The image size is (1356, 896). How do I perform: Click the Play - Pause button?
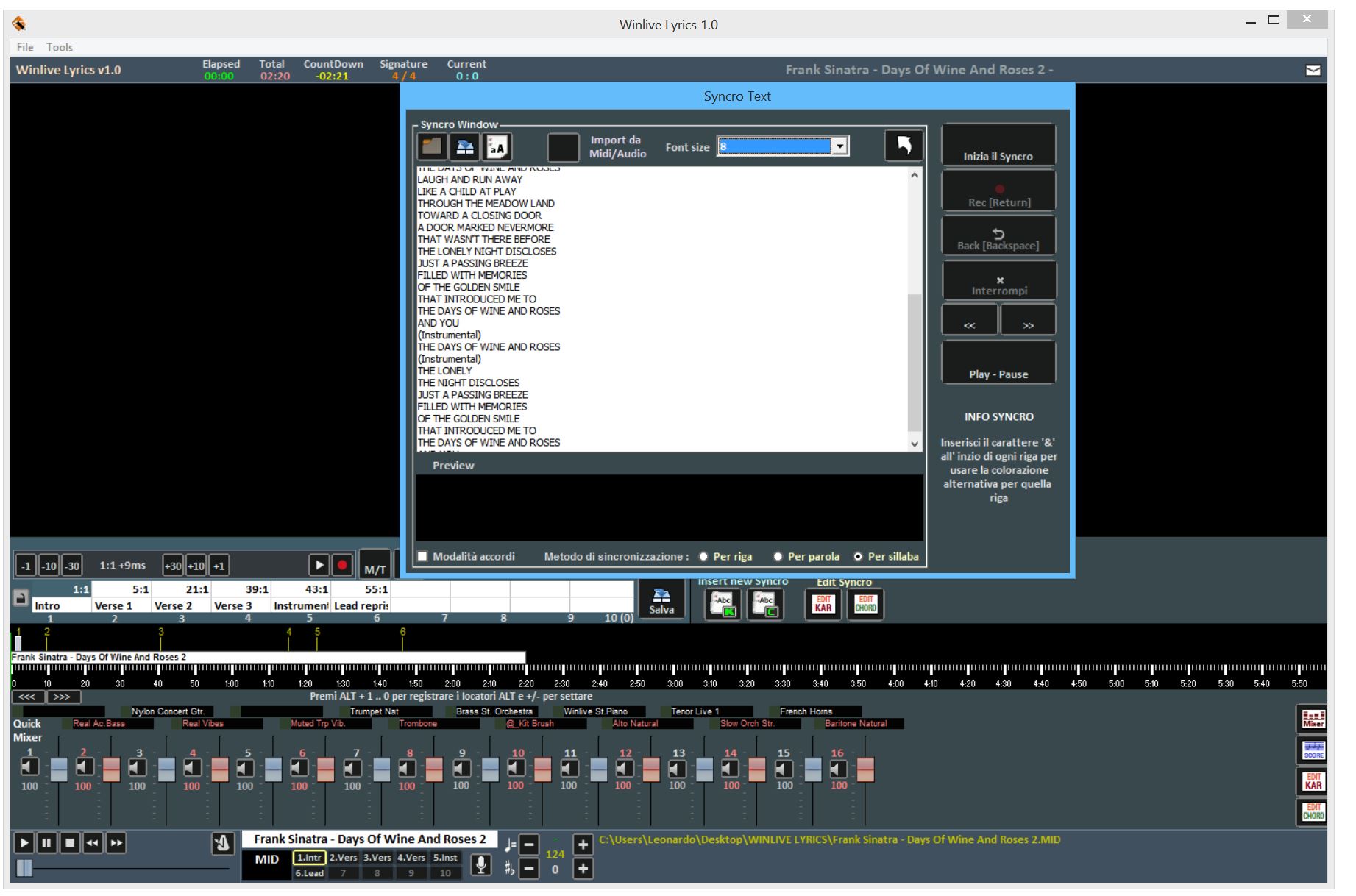[998, 363]
